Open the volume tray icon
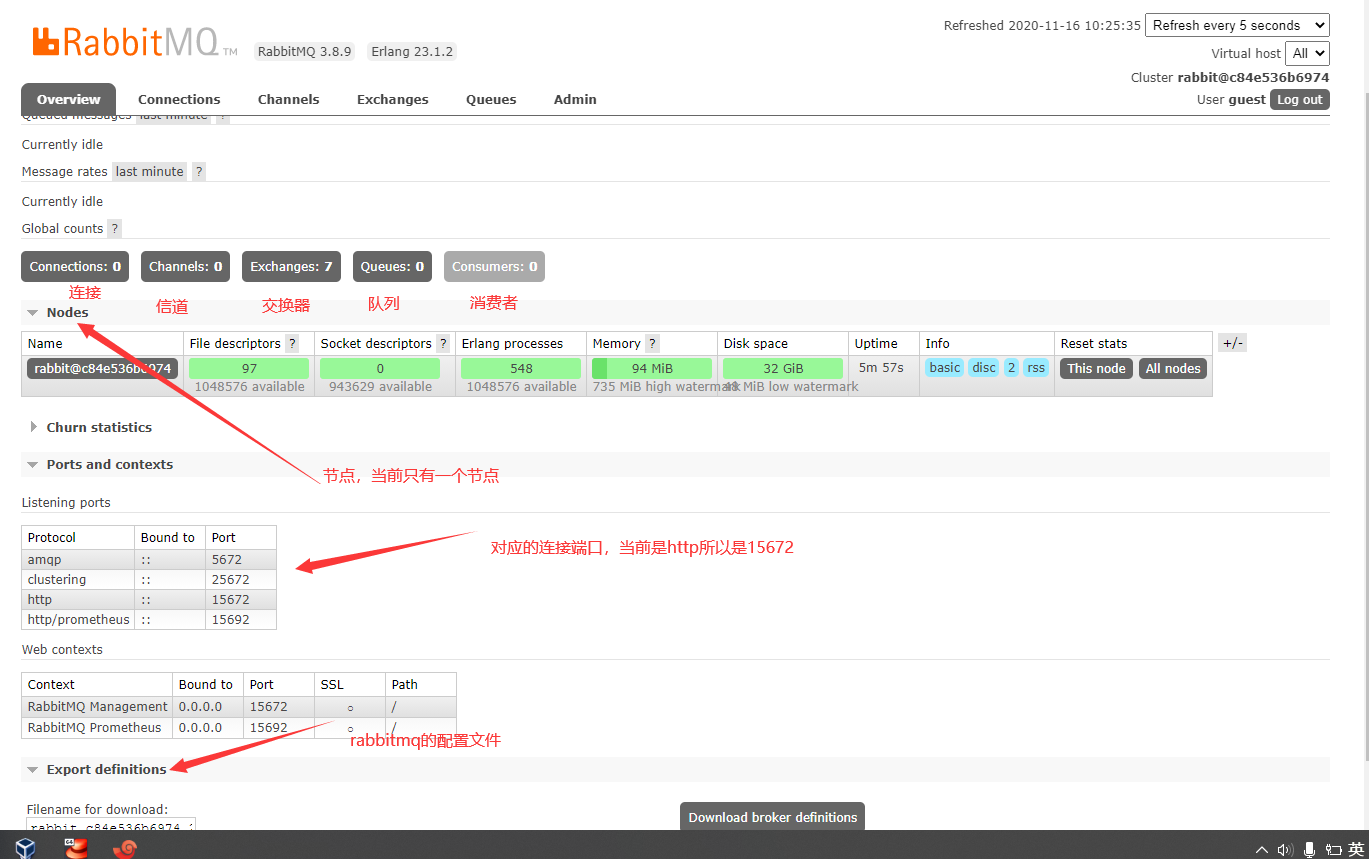1369x859 pixels. 1285,849
